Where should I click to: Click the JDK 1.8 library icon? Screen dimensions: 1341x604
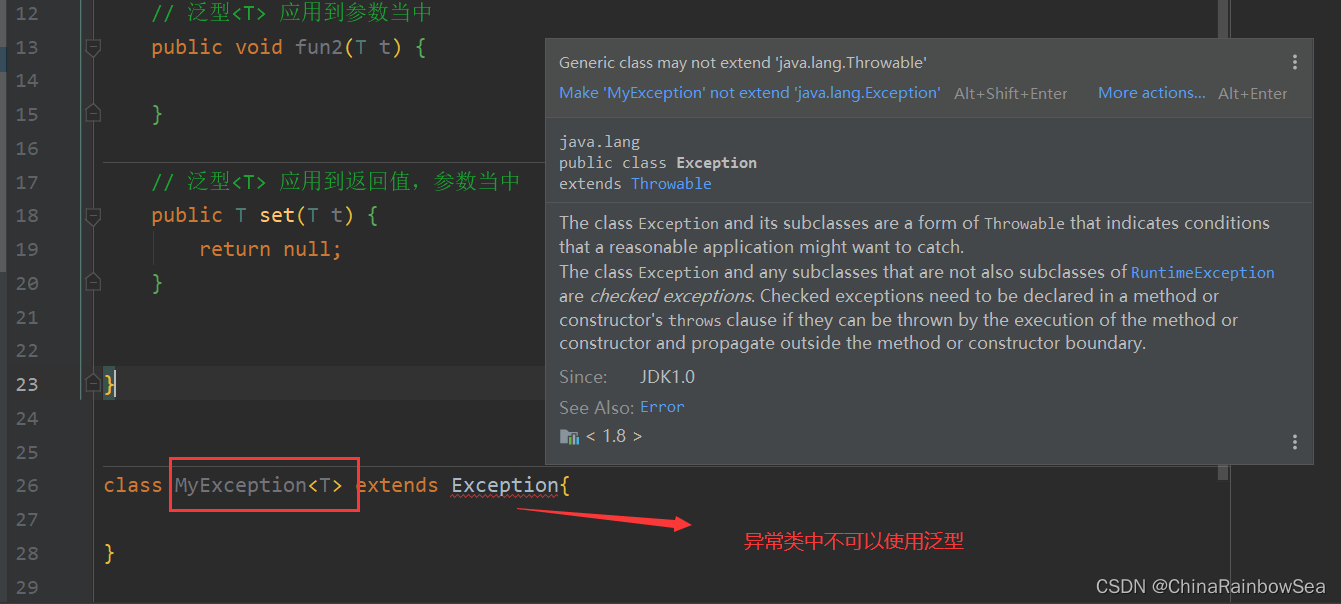569,436
